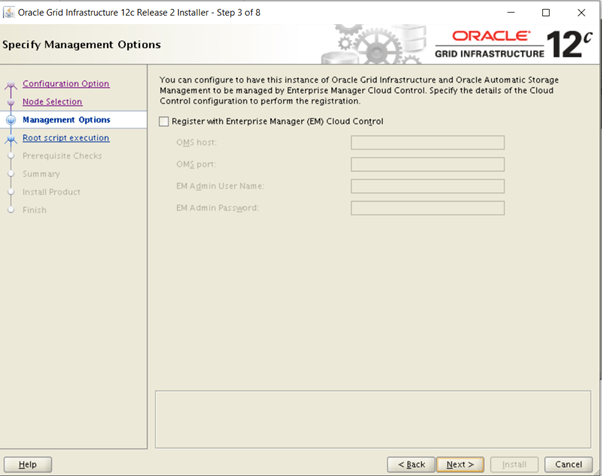Click the OMS host text field

pyautogui.click(x=427, y=142)
